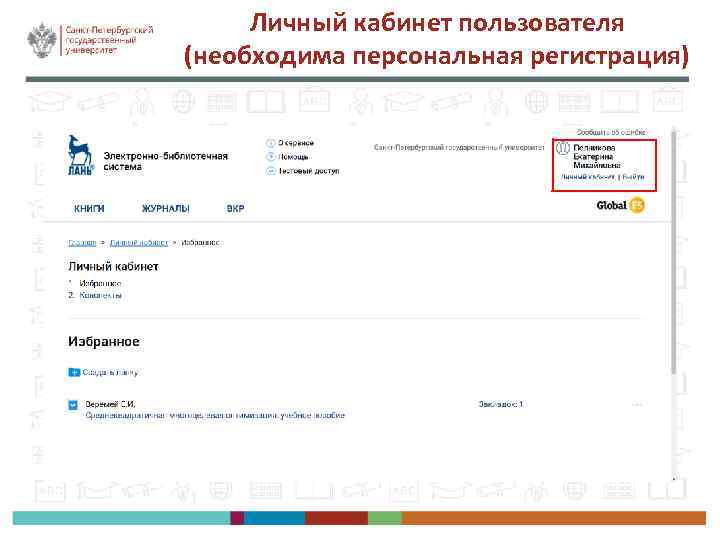
Task: Select the ВКР tab
Action: tap(236, 208)
